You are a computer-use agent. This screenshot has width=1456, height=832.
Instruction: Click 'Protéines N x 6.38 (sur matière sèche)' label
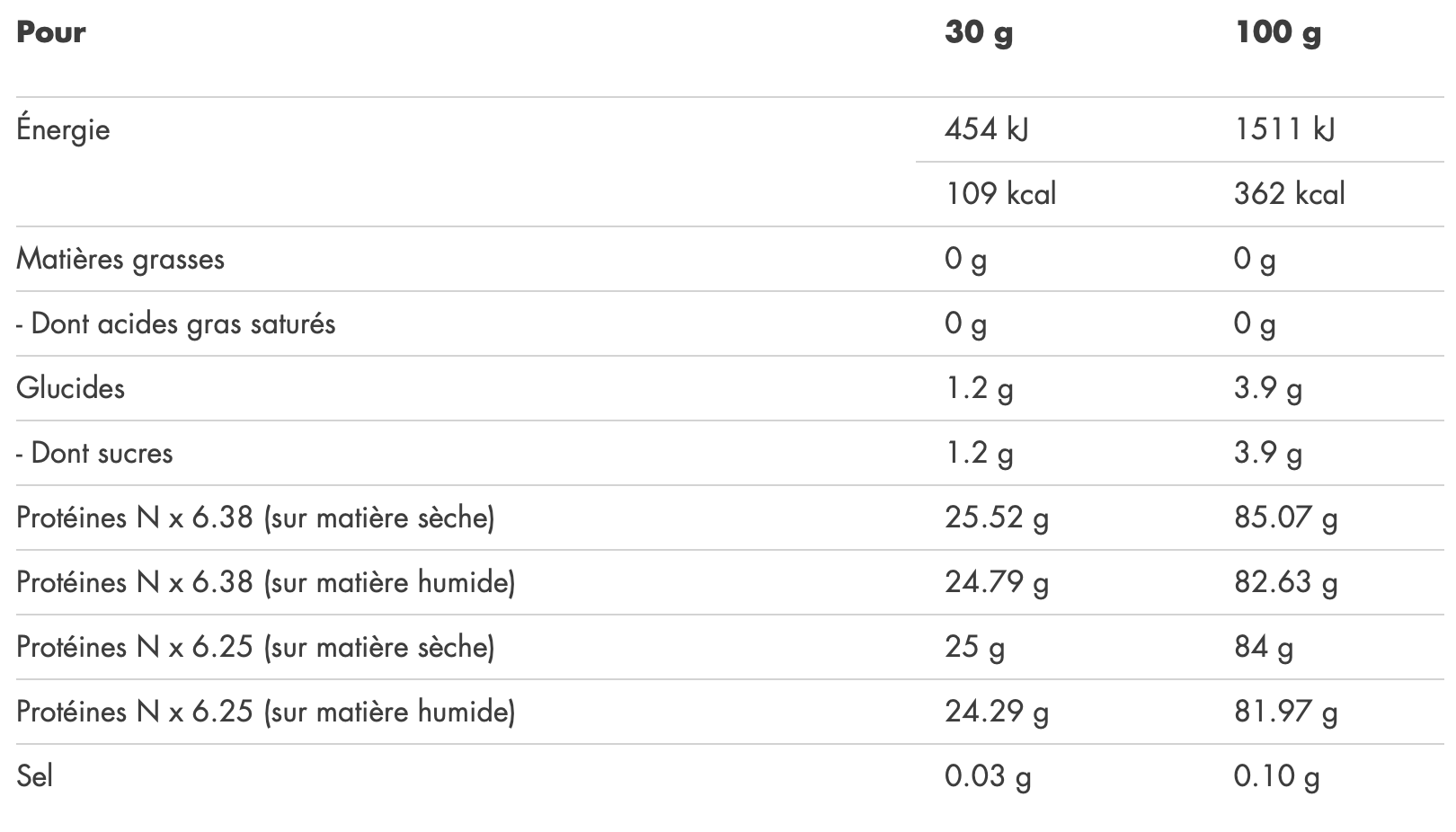(x=255, y=518)
